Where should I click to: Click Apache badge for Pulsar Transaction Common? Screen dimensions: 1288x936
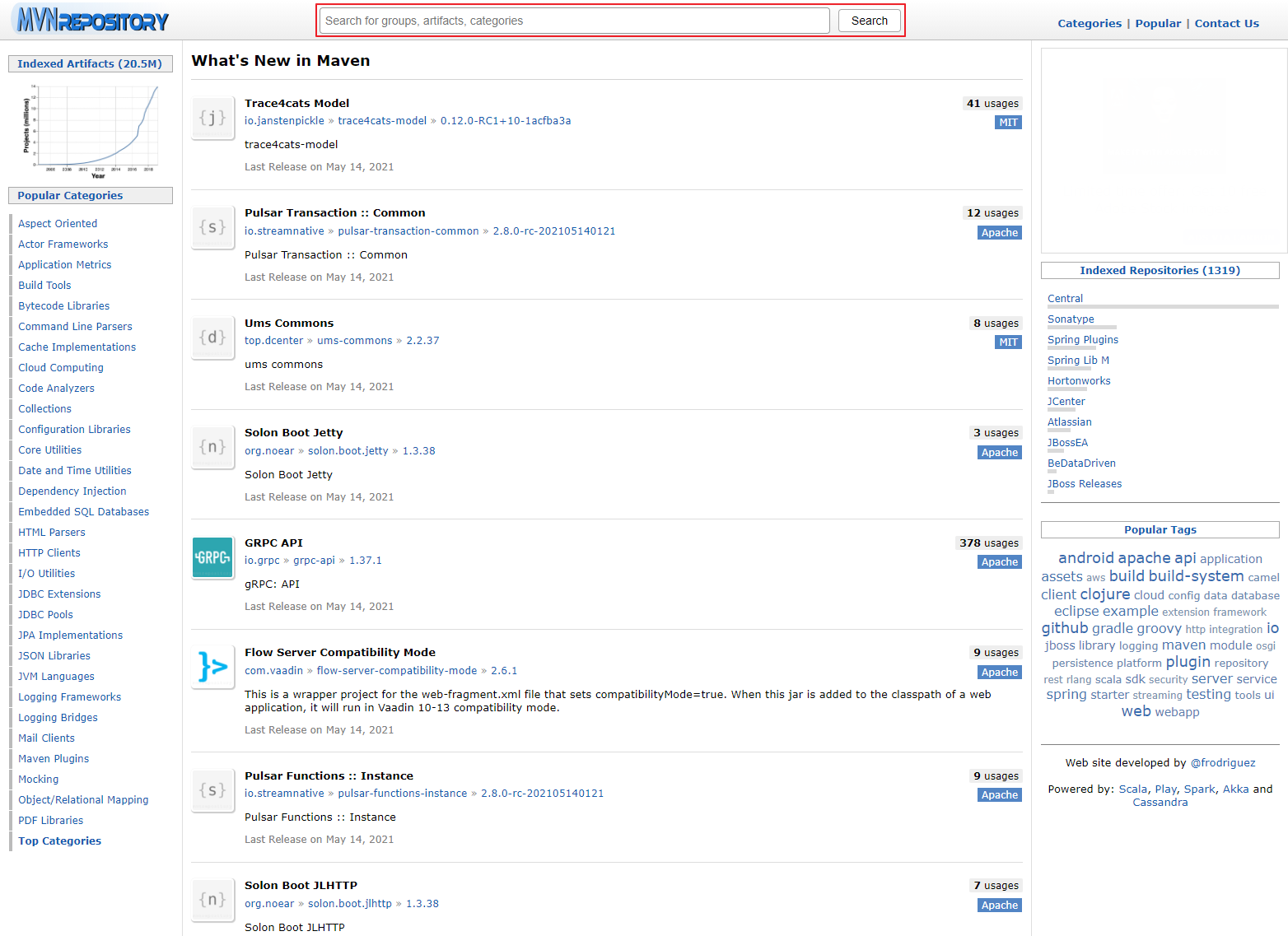(1000, 233)
